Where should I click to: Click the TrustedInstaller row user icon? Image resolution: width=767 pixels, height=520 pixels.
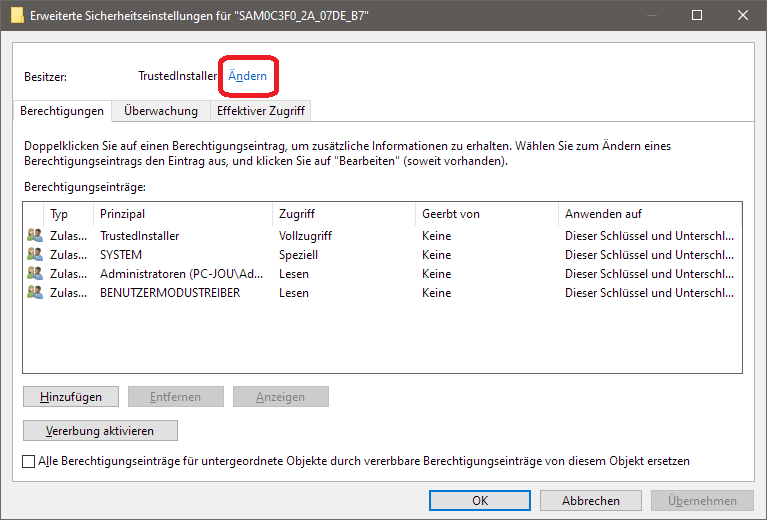tap(35, 236)
